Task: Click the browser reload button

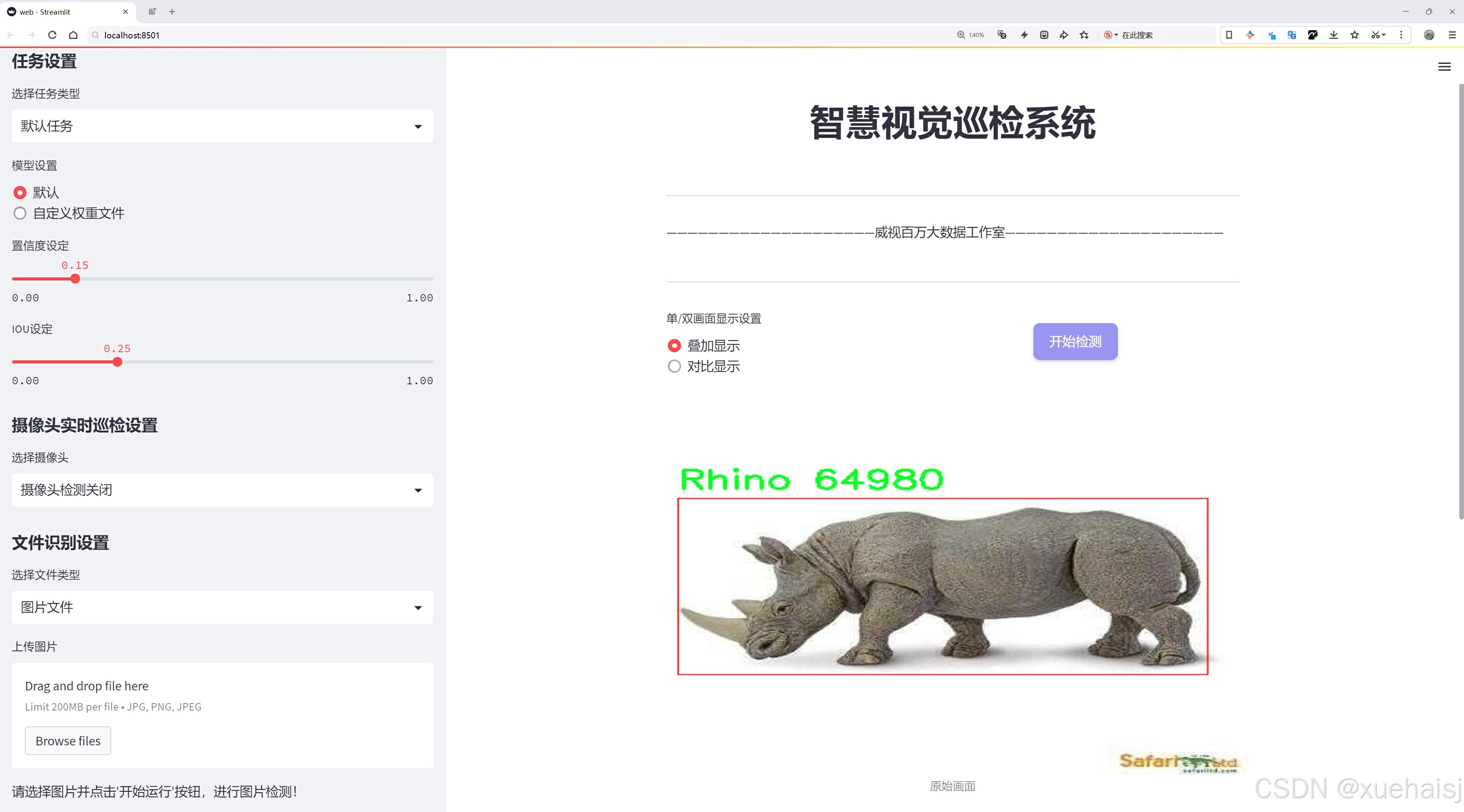Action: click(52, 34)
